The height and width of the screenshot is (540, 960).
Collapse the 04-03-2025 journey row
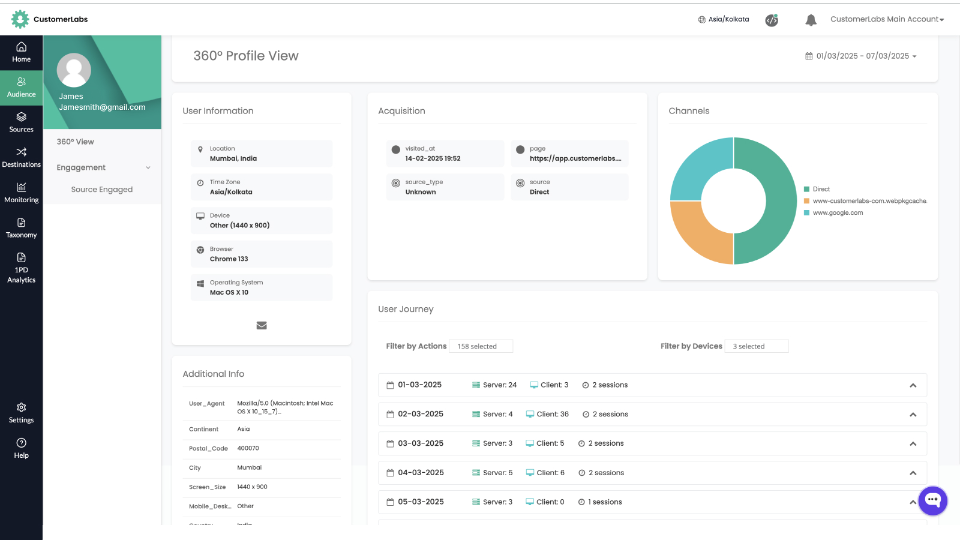point(913,473)
